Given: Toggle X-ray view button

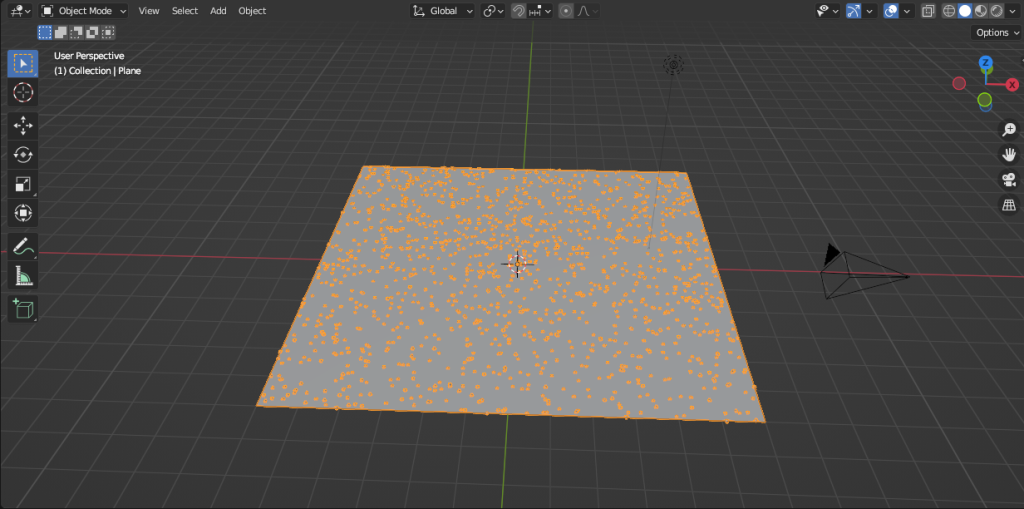Looking at the screenshot, I should click(x=927, y=11).
